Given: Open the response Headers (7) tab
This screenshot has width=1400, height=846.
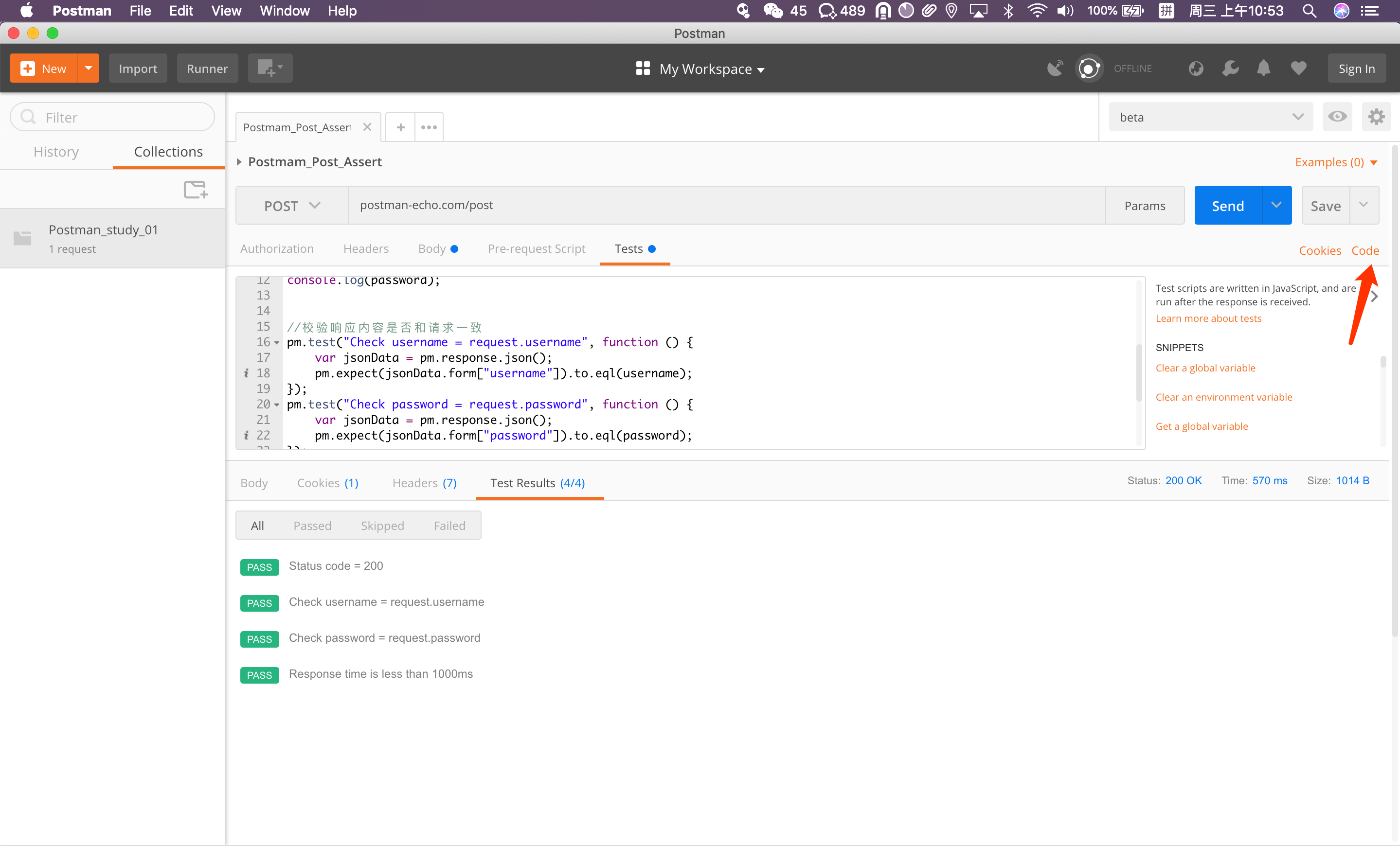Looking at the screenshot, I should (x=425, y=483).
